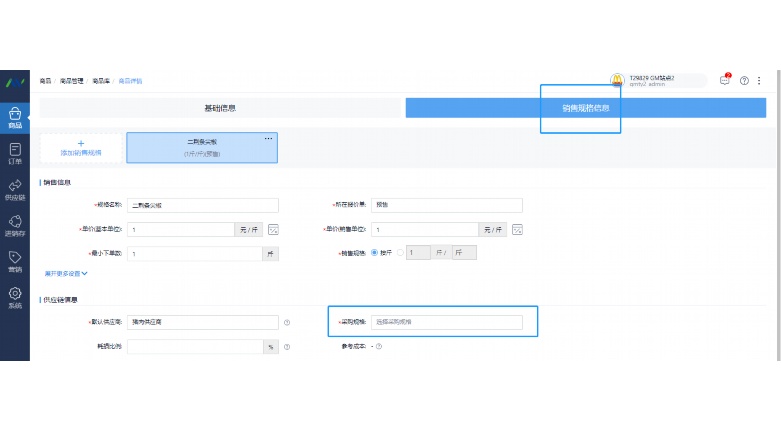Open the messages icon with red badge

725,80
